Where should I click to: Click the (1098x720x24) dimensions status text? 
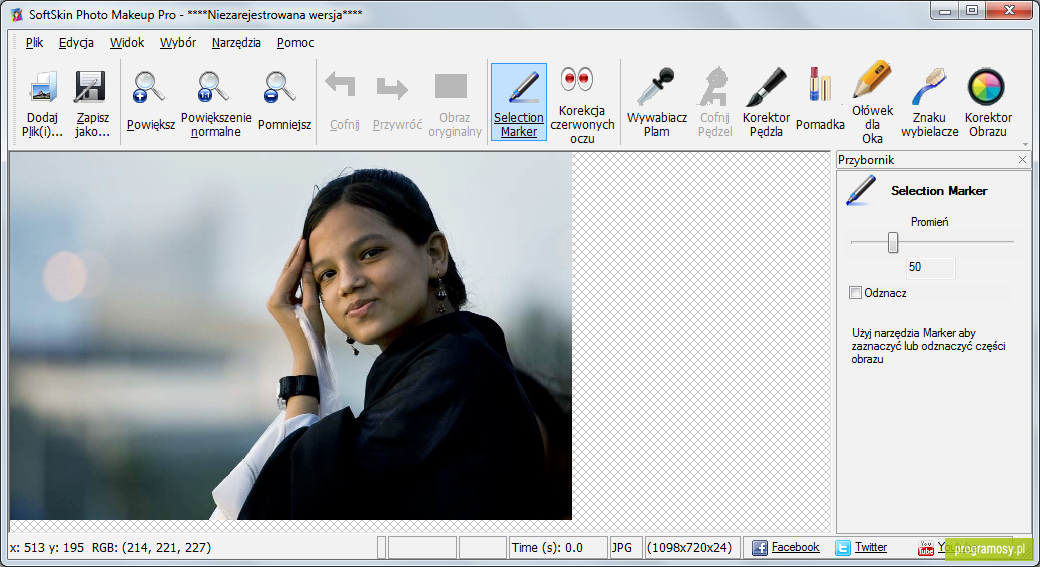pos(689,548)
